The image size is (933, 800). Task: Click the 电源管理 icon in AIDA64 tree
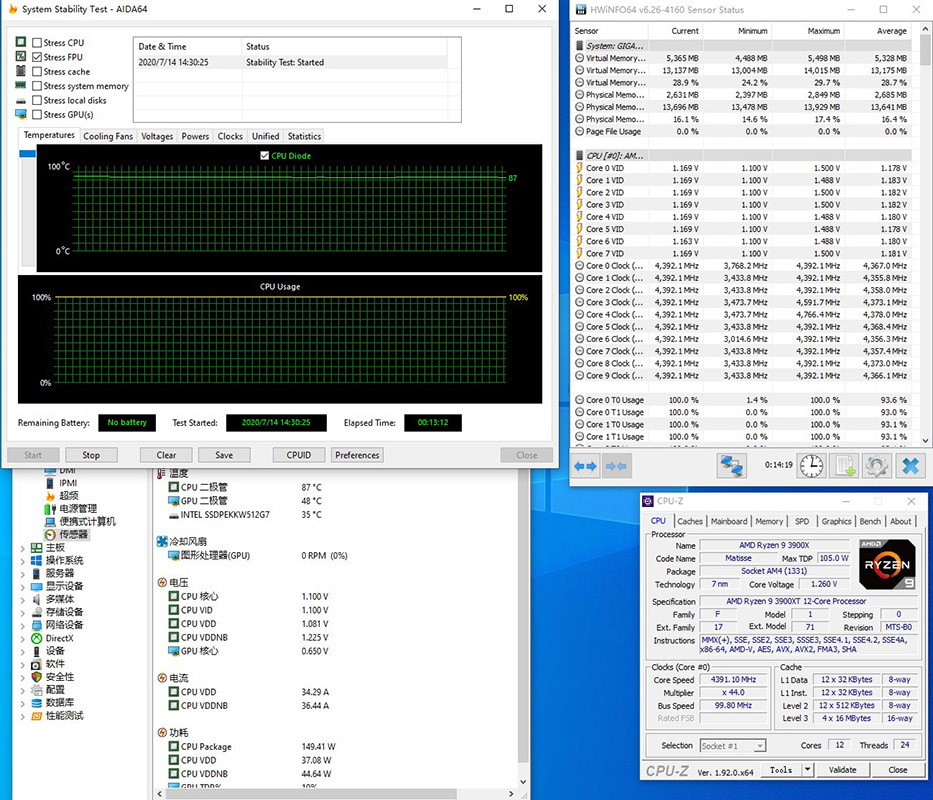coord(50,509)
